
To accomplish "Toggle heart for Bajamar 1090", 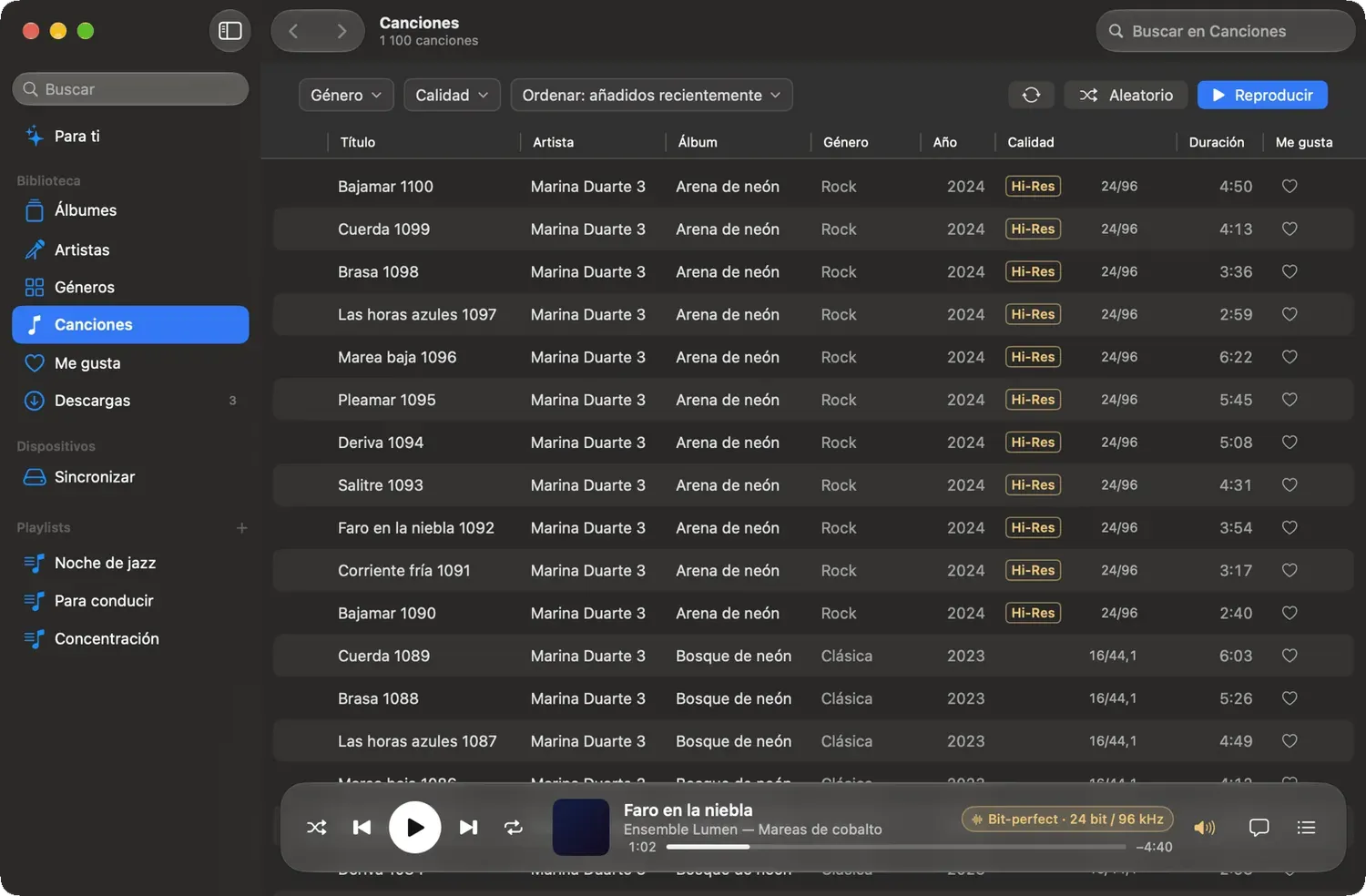I will click(1290, 614).
